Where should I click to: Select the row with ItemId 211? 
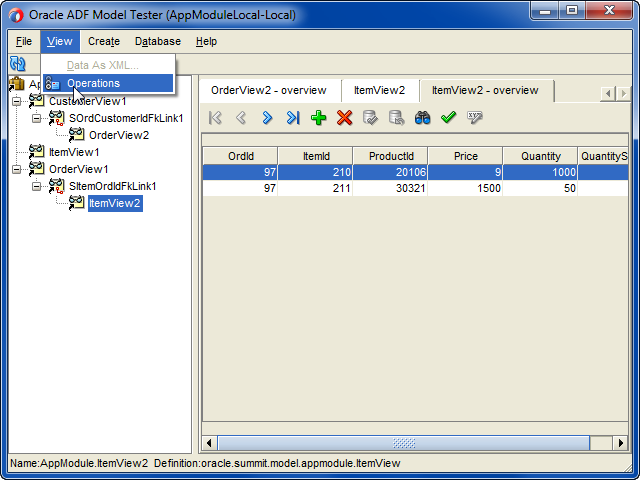[415, 188]
